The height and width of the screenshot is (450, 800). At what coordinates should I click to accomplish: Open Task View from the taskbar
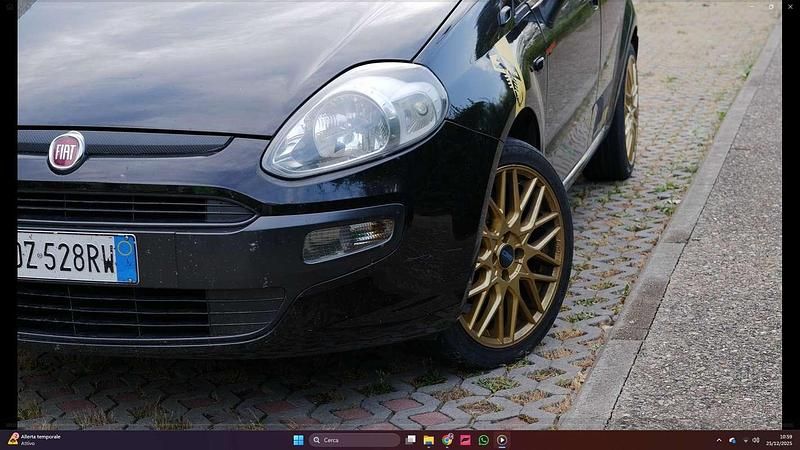pos(410,440)
